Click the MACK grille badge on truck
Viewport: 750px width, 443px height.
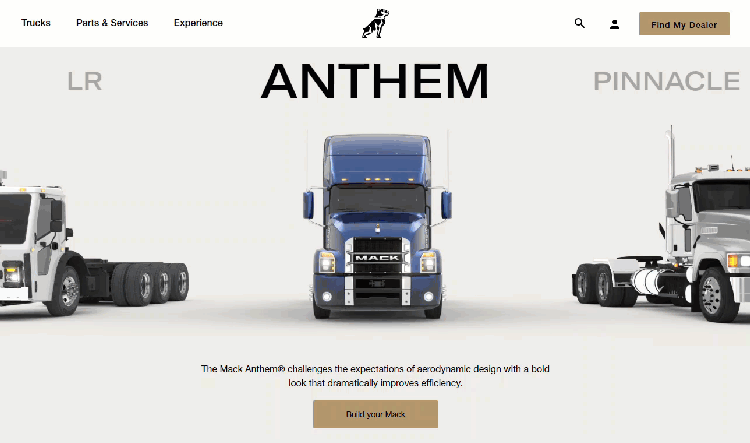click(x=377, y=258)
